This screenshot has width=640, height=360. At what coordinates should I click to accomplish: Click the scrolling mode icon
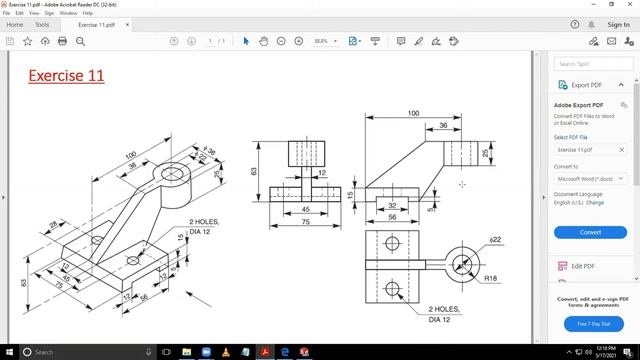coord(375,41)
